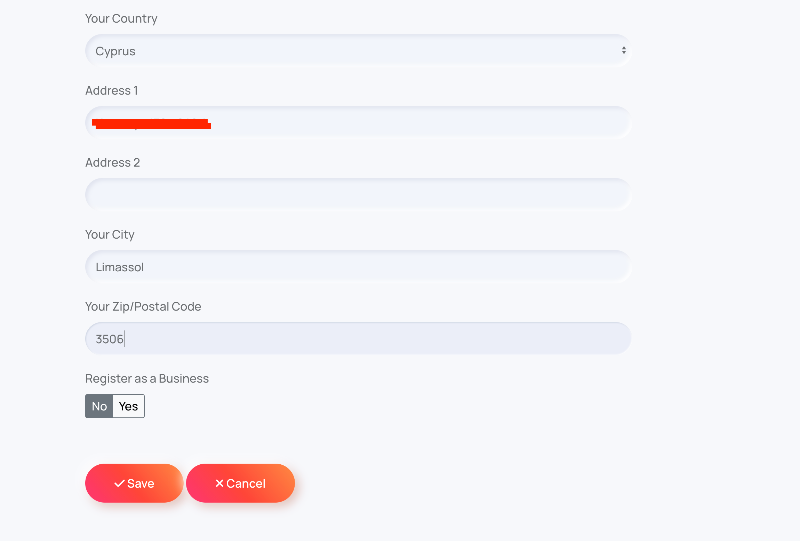Save the address form
The width and height of the screenshot is (800, 541).
[134, 483]
